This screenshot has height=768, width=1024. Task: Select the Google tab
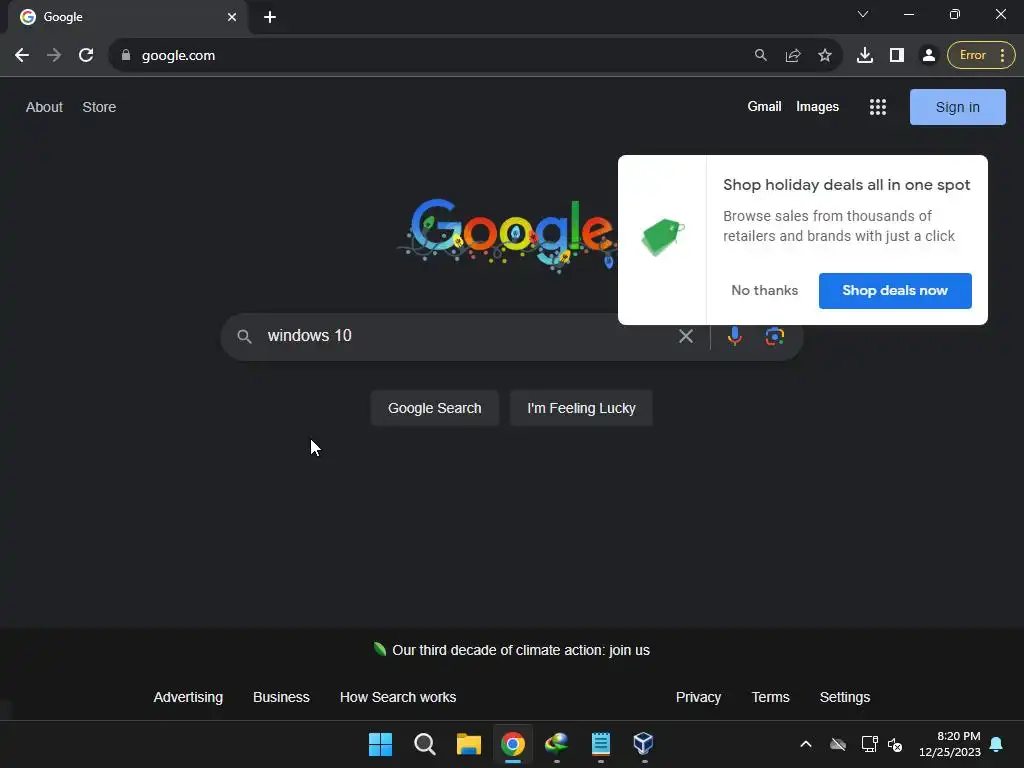(x=128, y=17)
